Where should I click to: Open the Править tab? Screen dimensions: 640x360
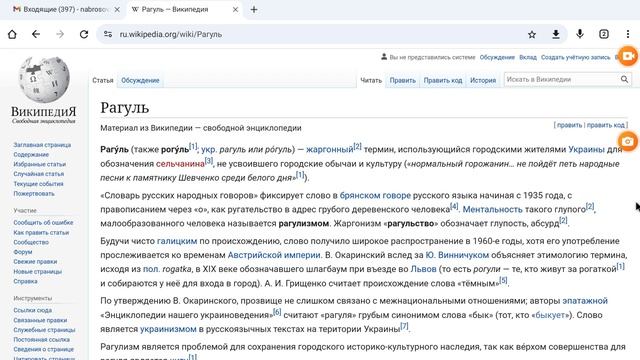[x=402, y=80]
